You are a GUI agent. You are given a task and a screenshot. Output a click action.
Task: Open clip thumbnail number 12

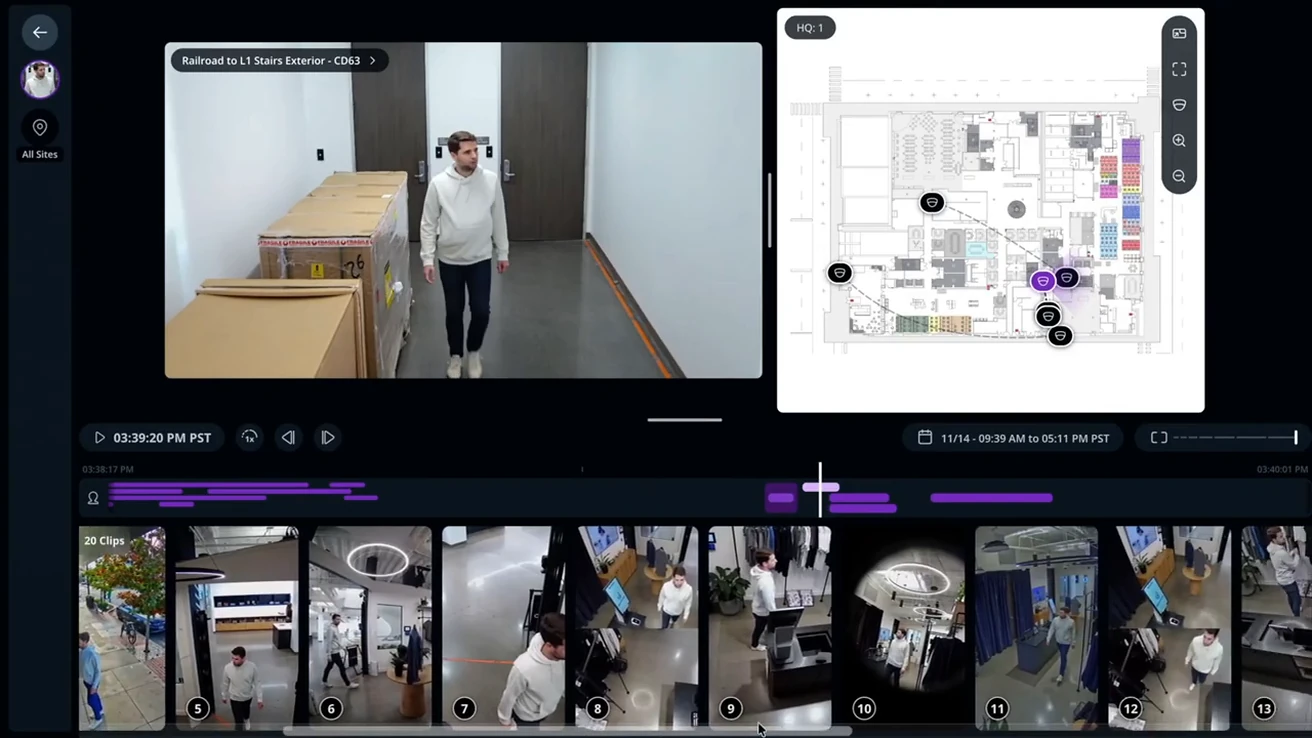coord(1170,628)
